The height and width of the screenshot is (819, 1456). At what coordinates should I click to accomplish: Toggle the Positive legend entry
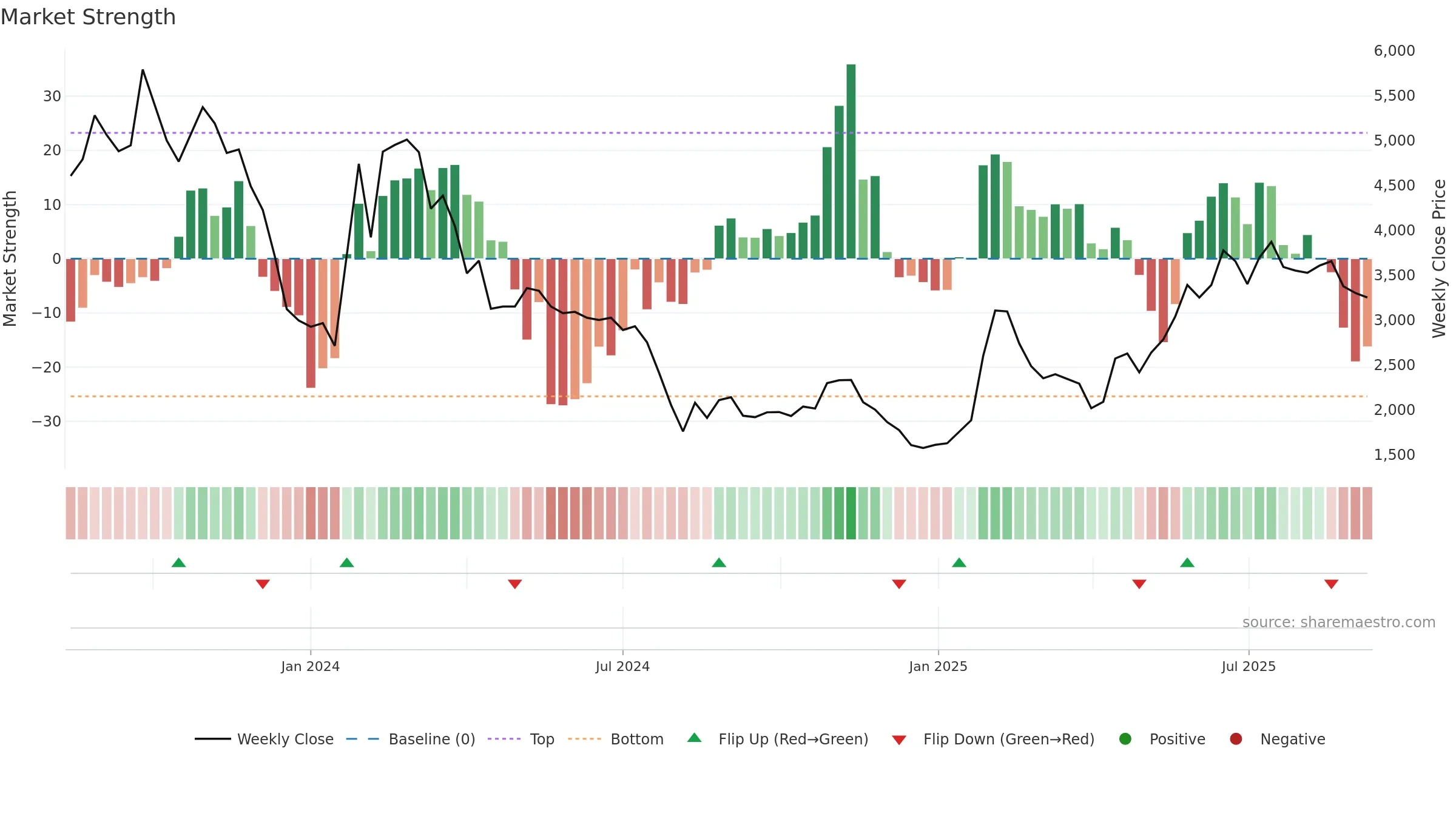(1162, 739)
